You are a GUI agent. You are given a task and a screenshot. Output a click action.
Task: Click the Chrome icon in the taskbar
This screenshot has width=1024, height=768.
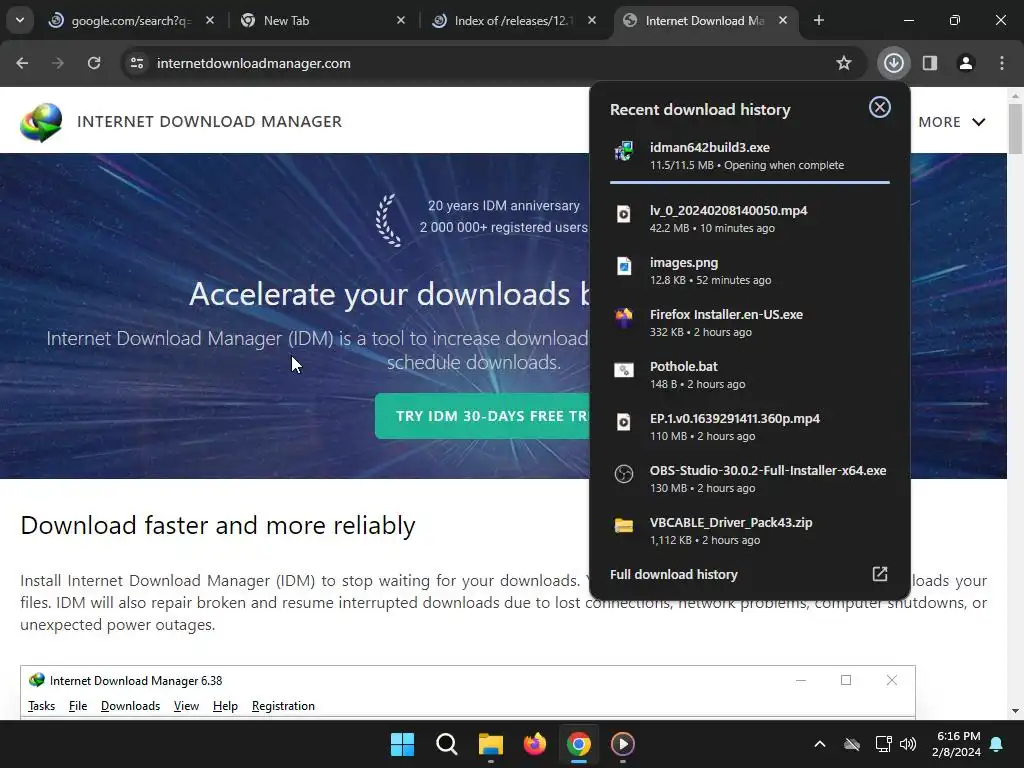[579, 744]
